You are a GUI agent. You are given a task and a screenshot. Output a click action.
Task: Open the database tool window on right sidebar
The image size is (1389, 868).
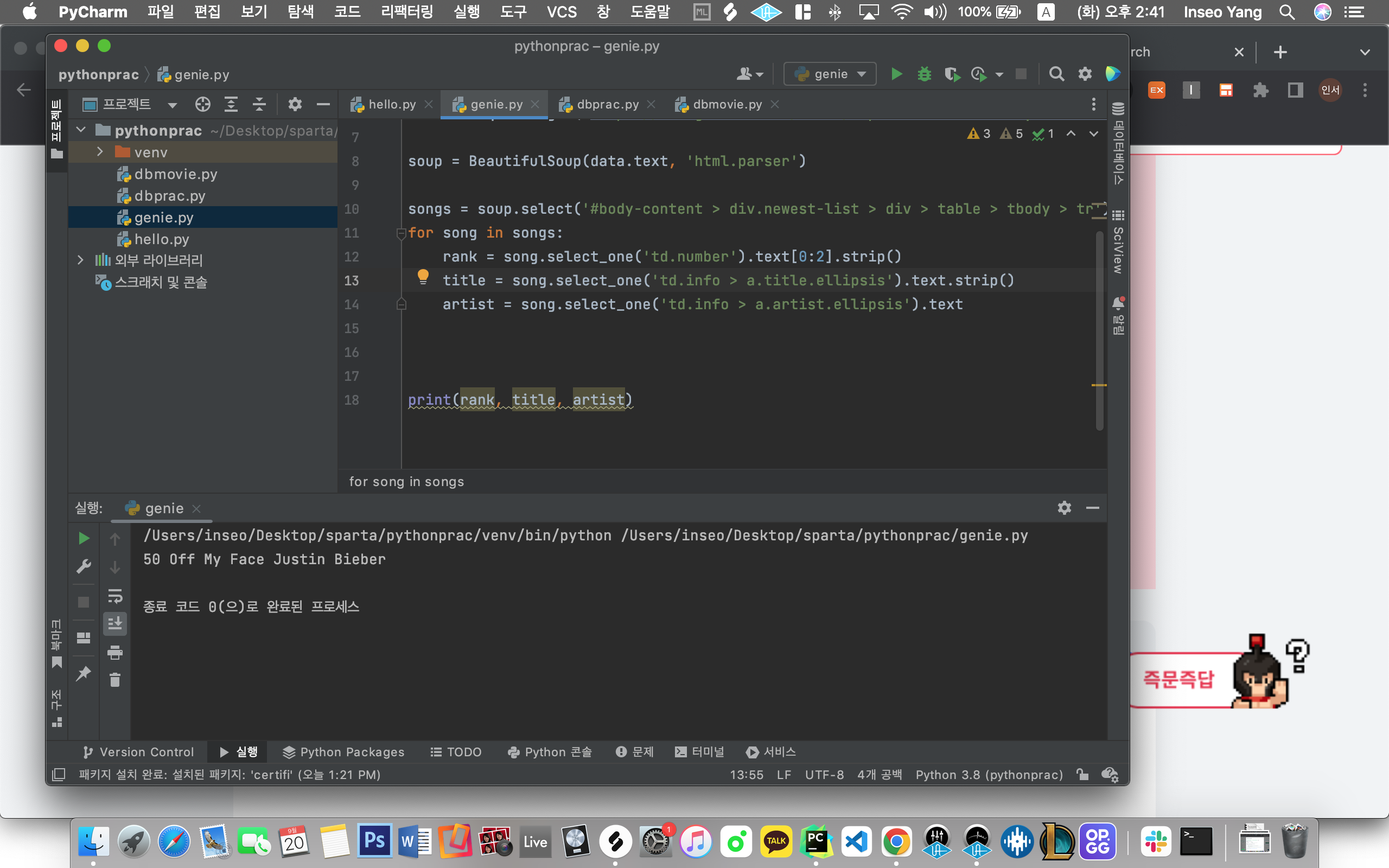[1118, 143]
